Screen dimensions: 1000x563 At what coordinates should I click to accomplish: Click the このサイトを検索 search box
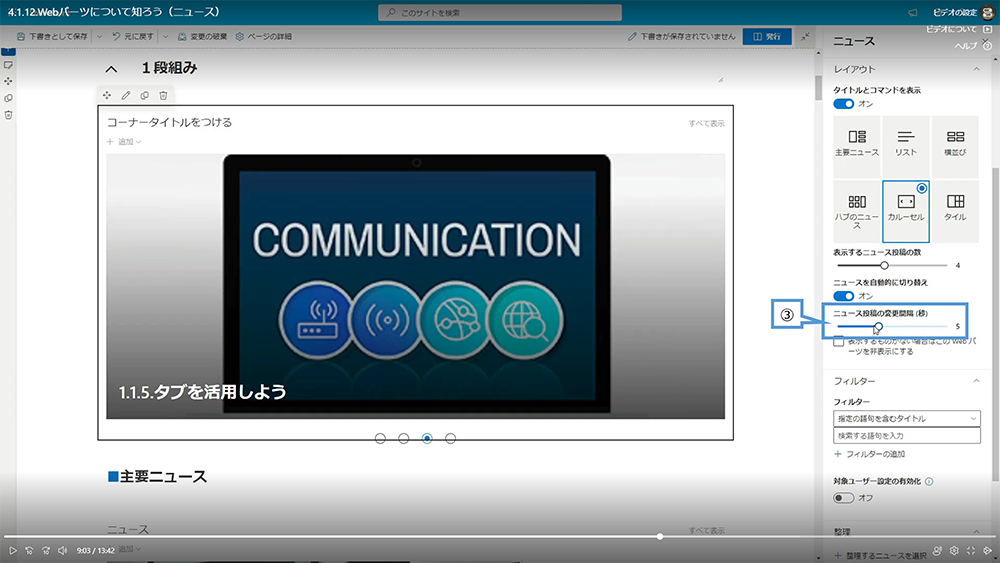click(500, 12)
